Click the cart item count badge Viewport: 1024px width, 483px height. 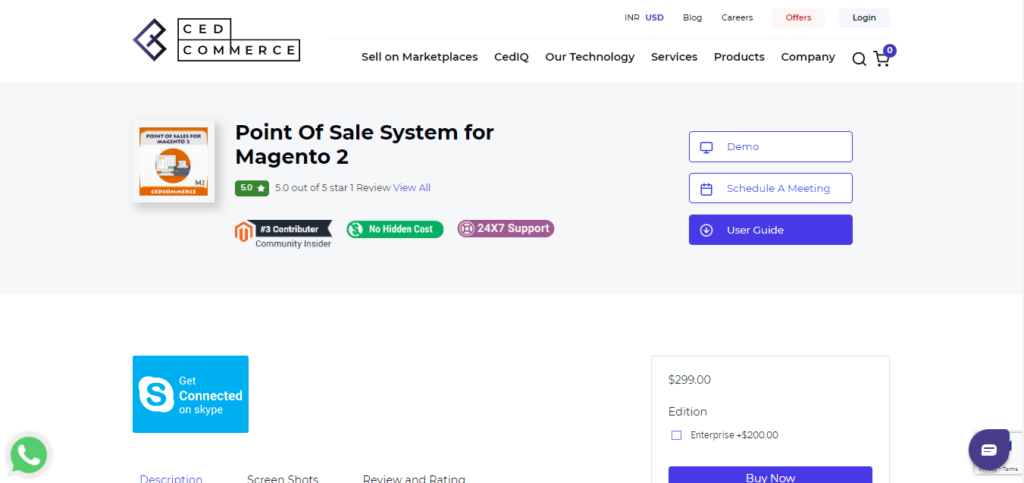889,50
